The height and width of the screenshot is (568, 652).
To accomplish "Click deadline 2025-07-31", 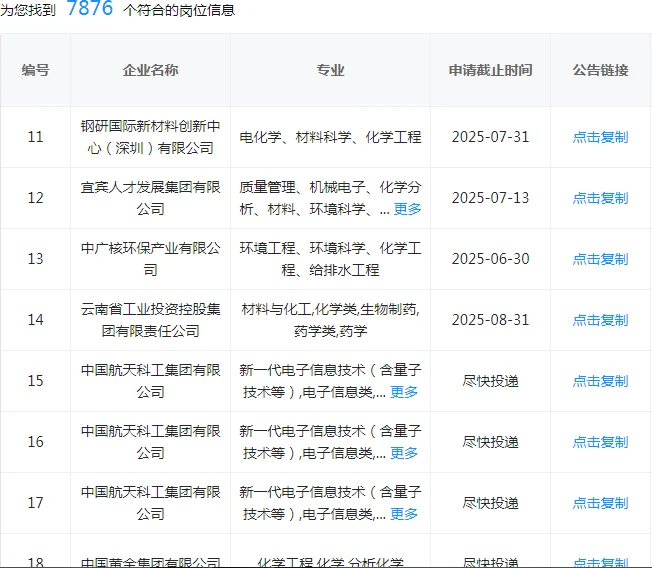I will [490, 137].
